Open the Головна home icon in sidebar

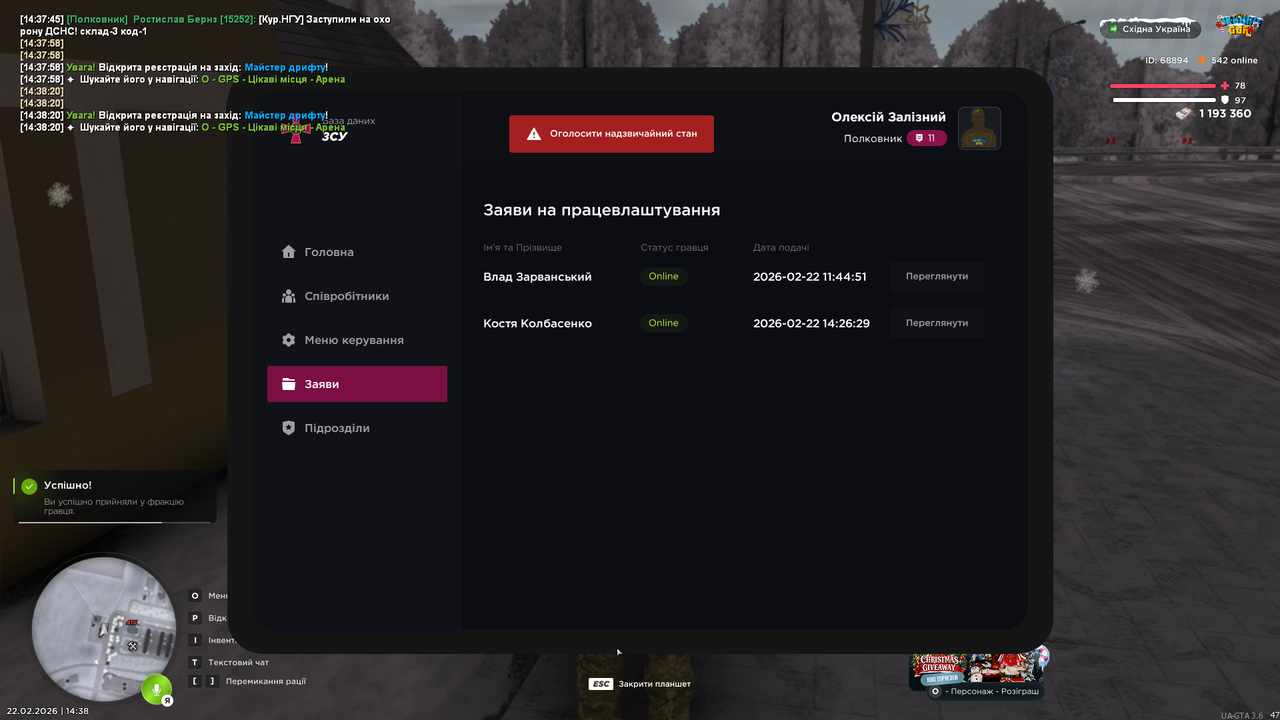click(289, 252)
